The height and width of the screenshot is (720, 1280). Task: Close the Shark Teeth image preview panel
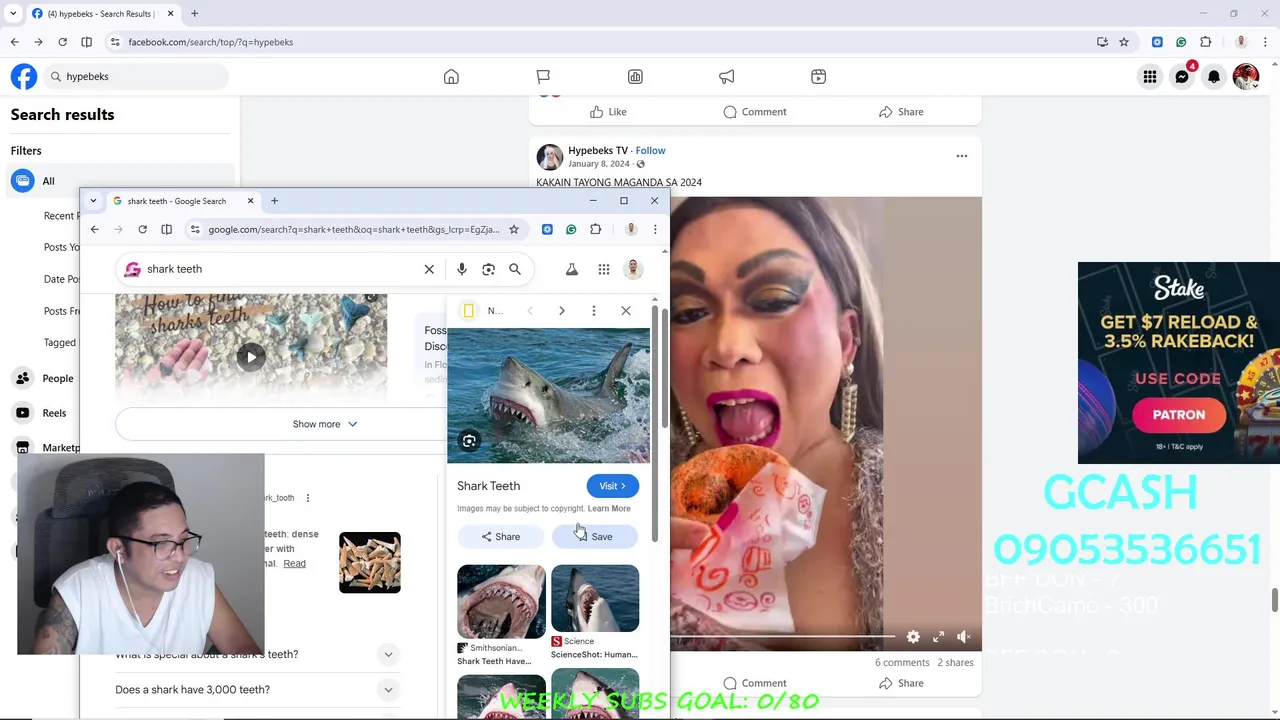(x=626, y=311)
